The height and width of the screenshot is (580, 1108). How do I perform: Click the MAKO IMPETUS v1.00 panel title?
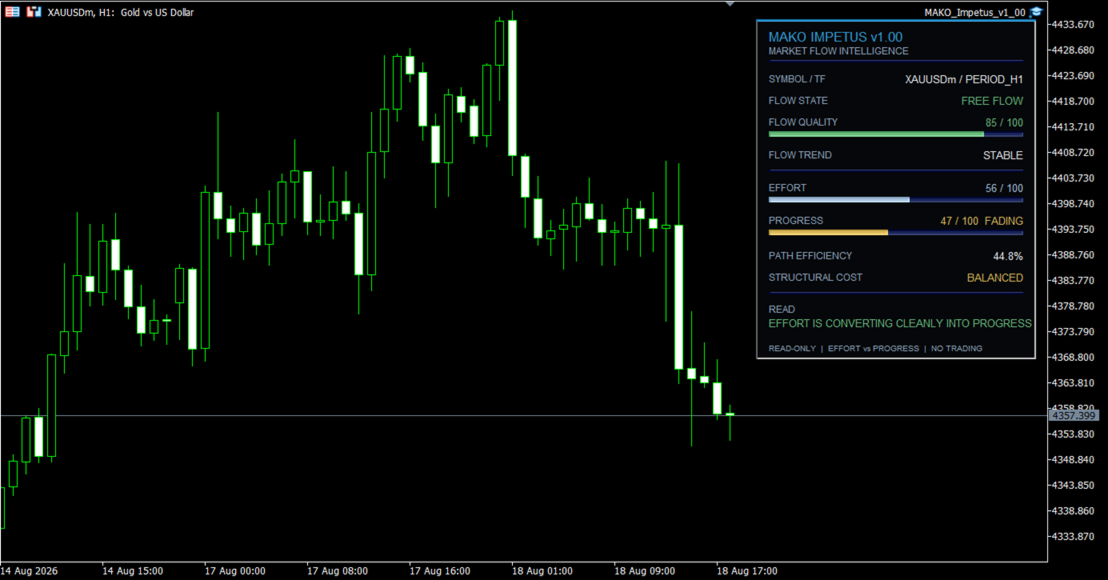click(835, 37)
